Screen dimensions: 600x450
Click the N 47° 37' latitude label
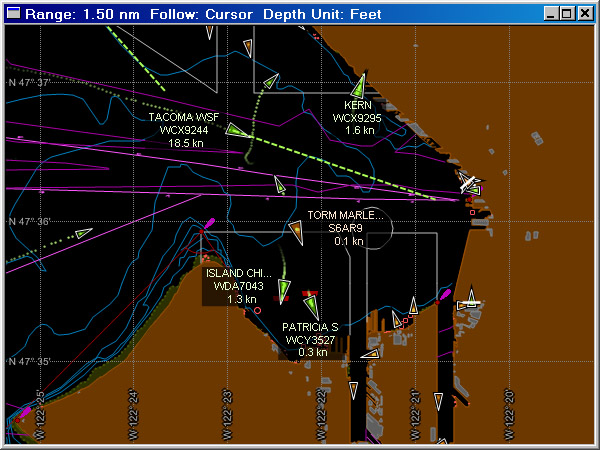[x=29, y=83]
